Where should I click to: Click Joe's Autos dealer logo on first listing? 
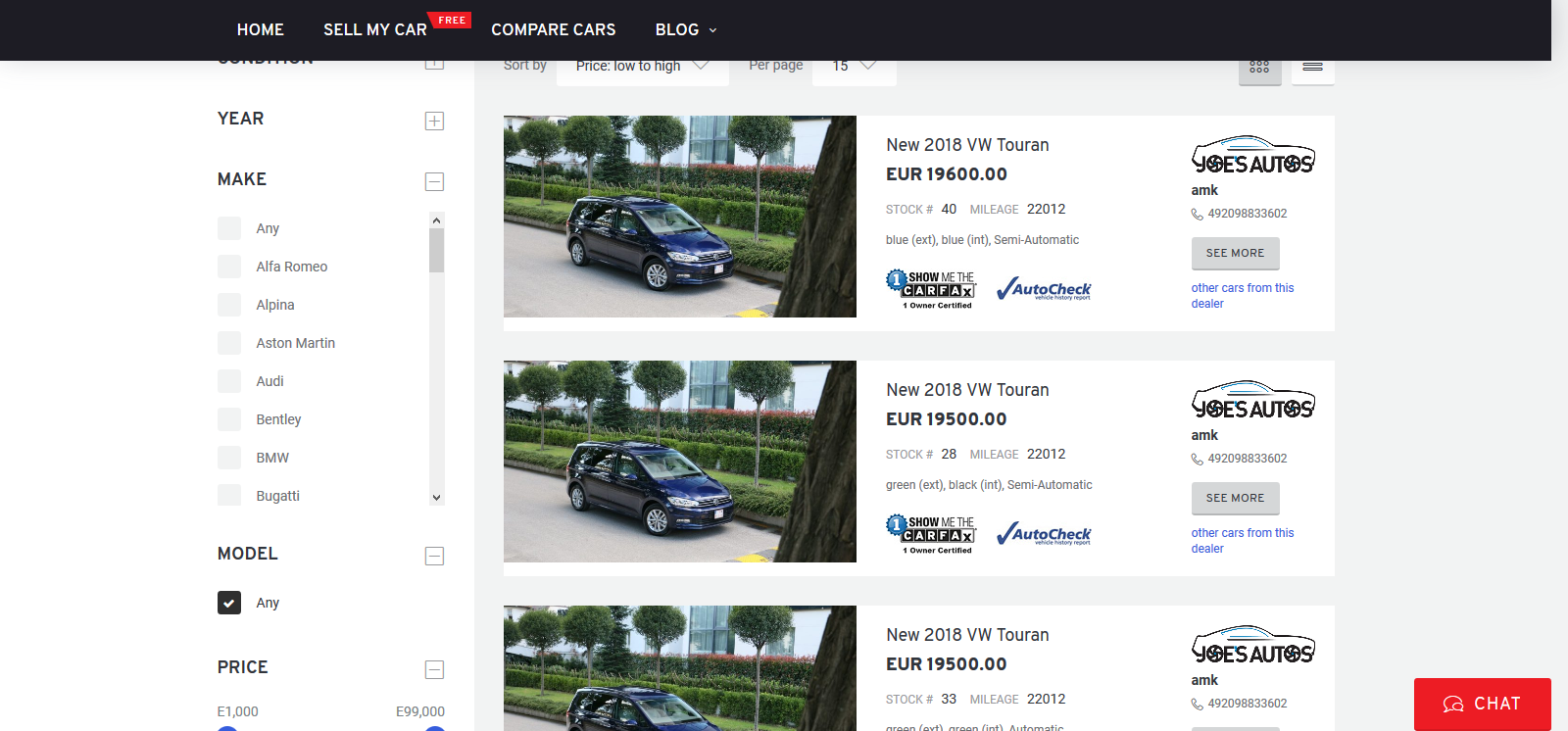pyautogui.click(x=1252, y=156)
